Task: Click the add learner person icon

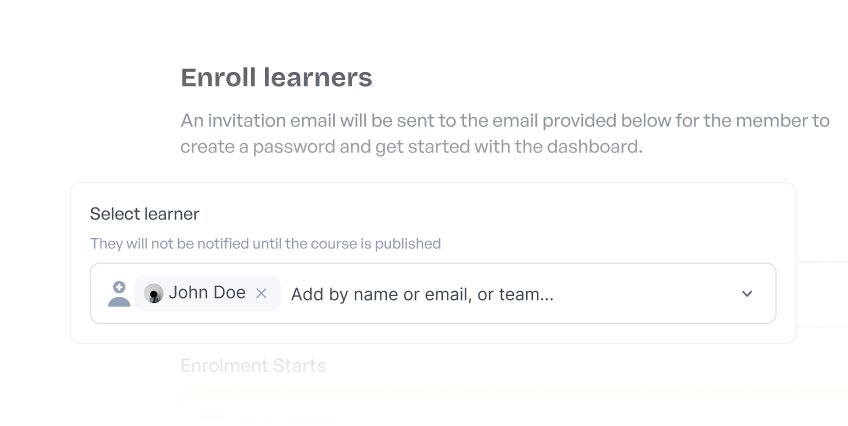Action: coord(119,293)
